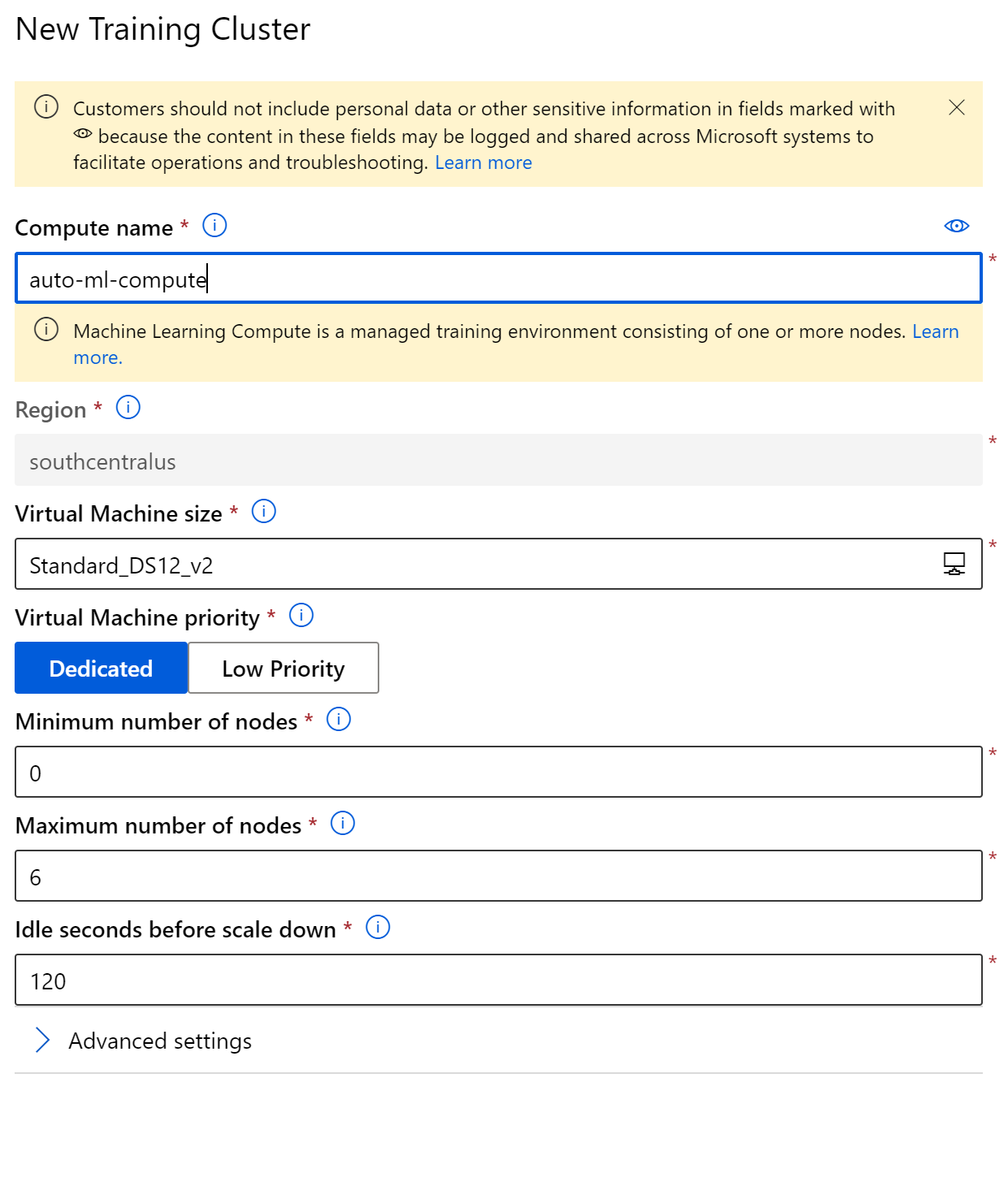
Task: Click the eye icon above Compute name field
Action: (957, 226)
